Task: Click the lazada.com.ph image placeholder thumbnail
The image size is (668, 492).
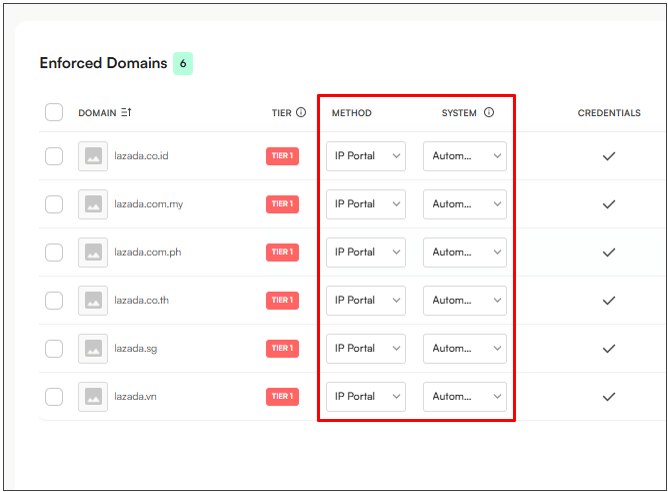Action: [93, 252]
